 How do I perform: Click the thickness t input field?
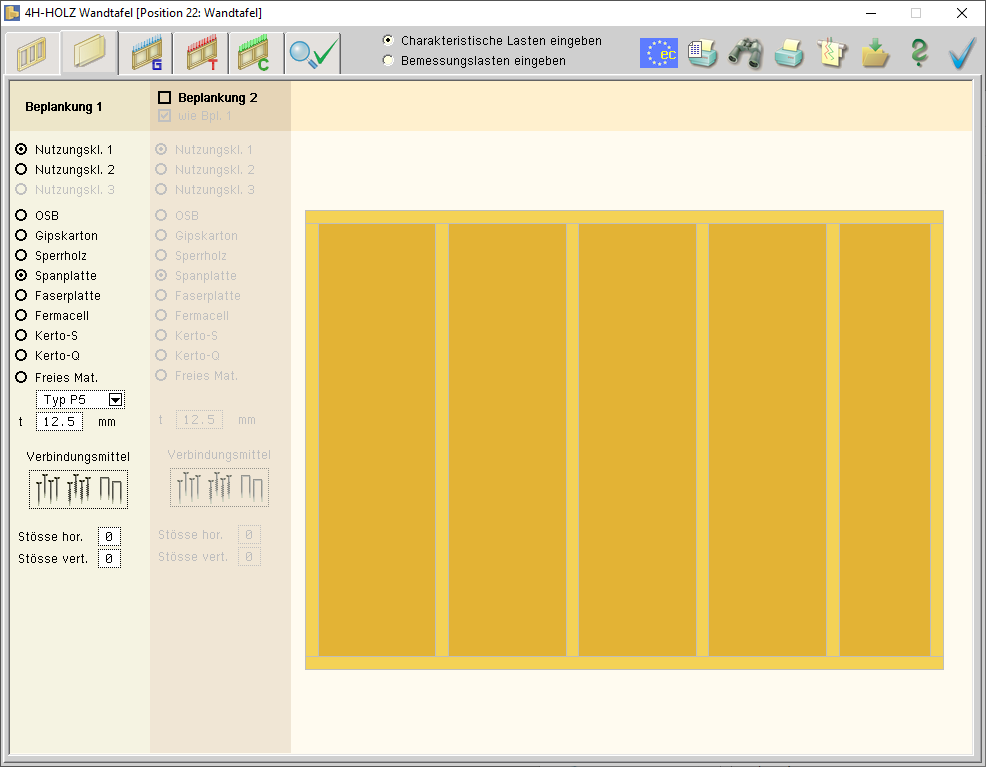coord(60,422)
